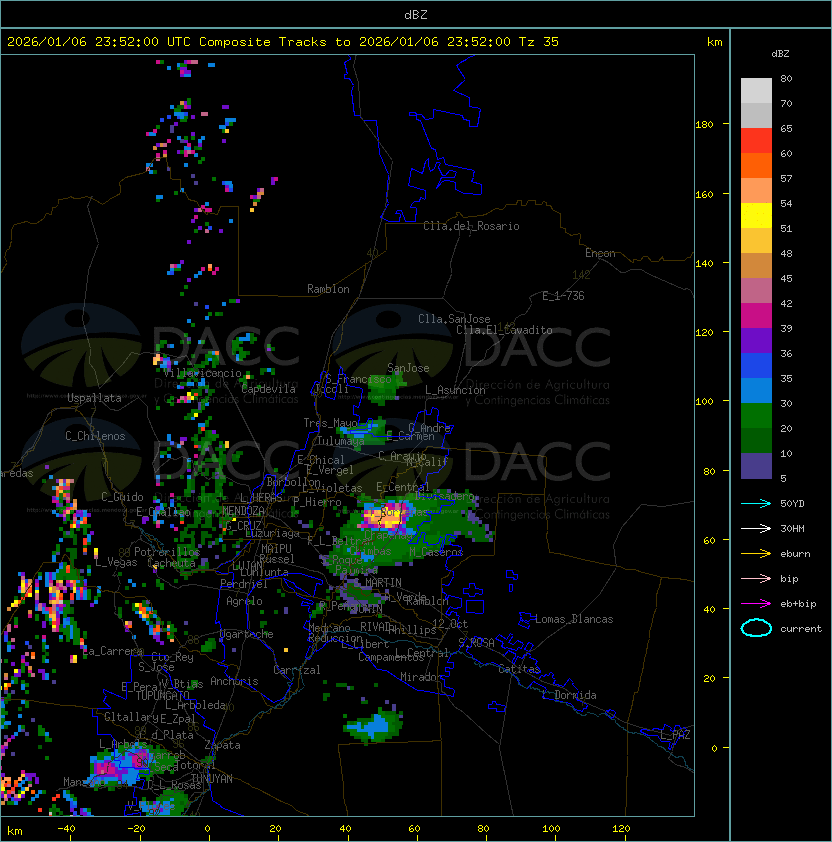The height and width of the screenshot is (842, 832).
Task: Click the 'current' legend label
Action: [x=801, y=629]
